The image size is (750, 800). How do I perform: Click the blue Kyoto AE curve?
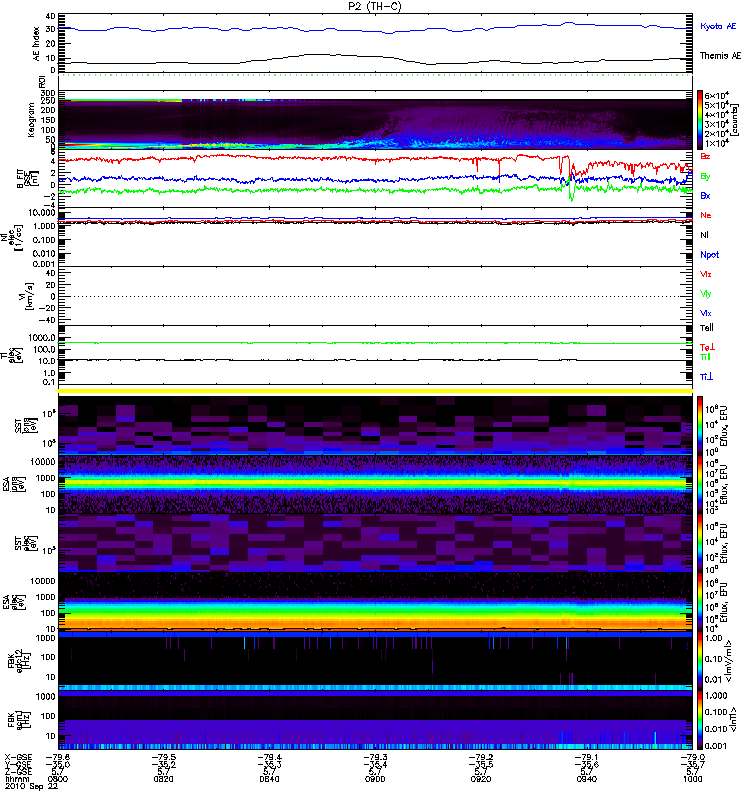375,31
